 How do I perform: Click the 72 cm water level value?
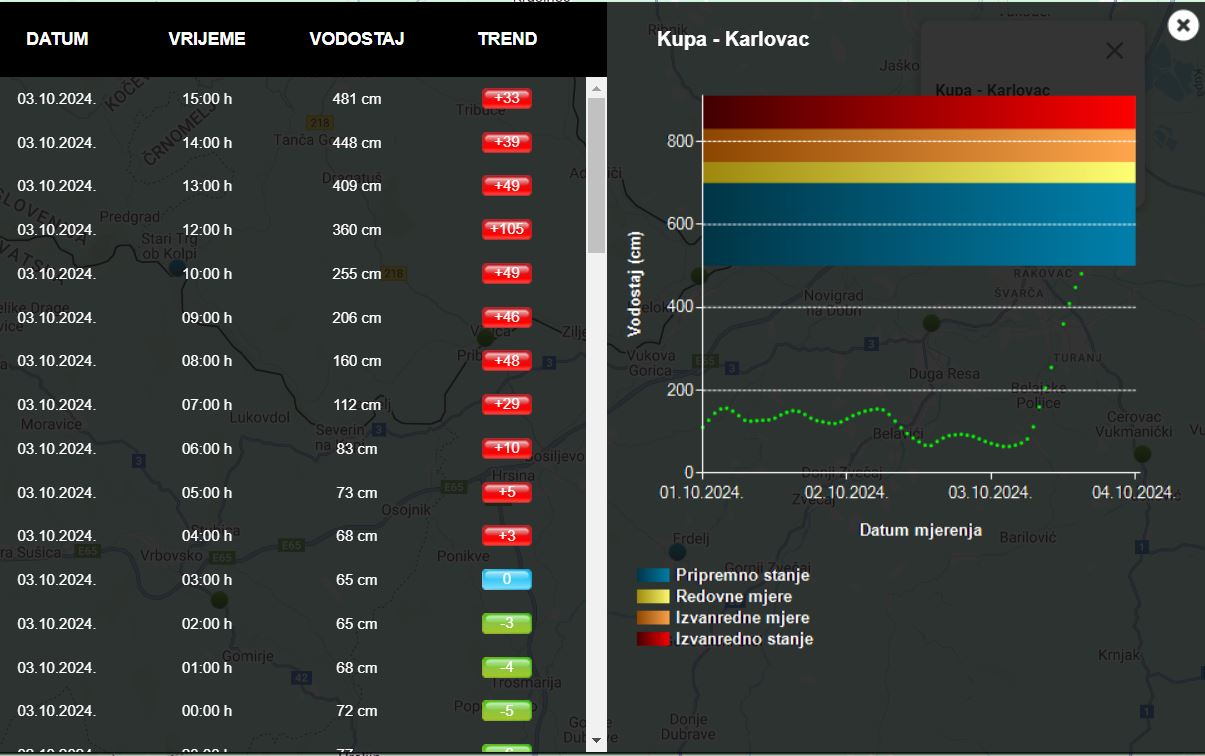357,711
